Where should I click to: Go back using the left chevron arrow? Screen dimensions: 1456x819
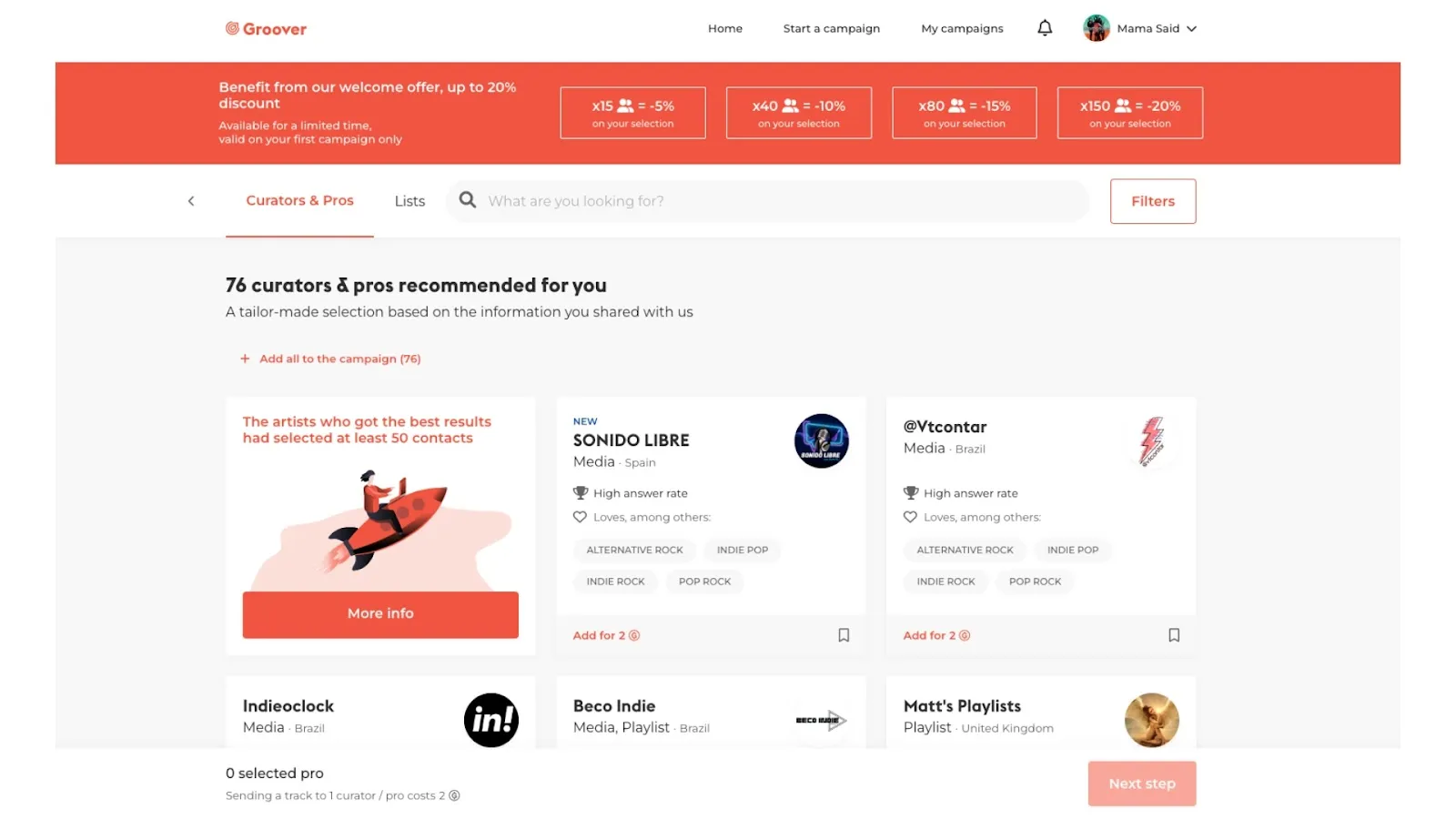[191, 201]
